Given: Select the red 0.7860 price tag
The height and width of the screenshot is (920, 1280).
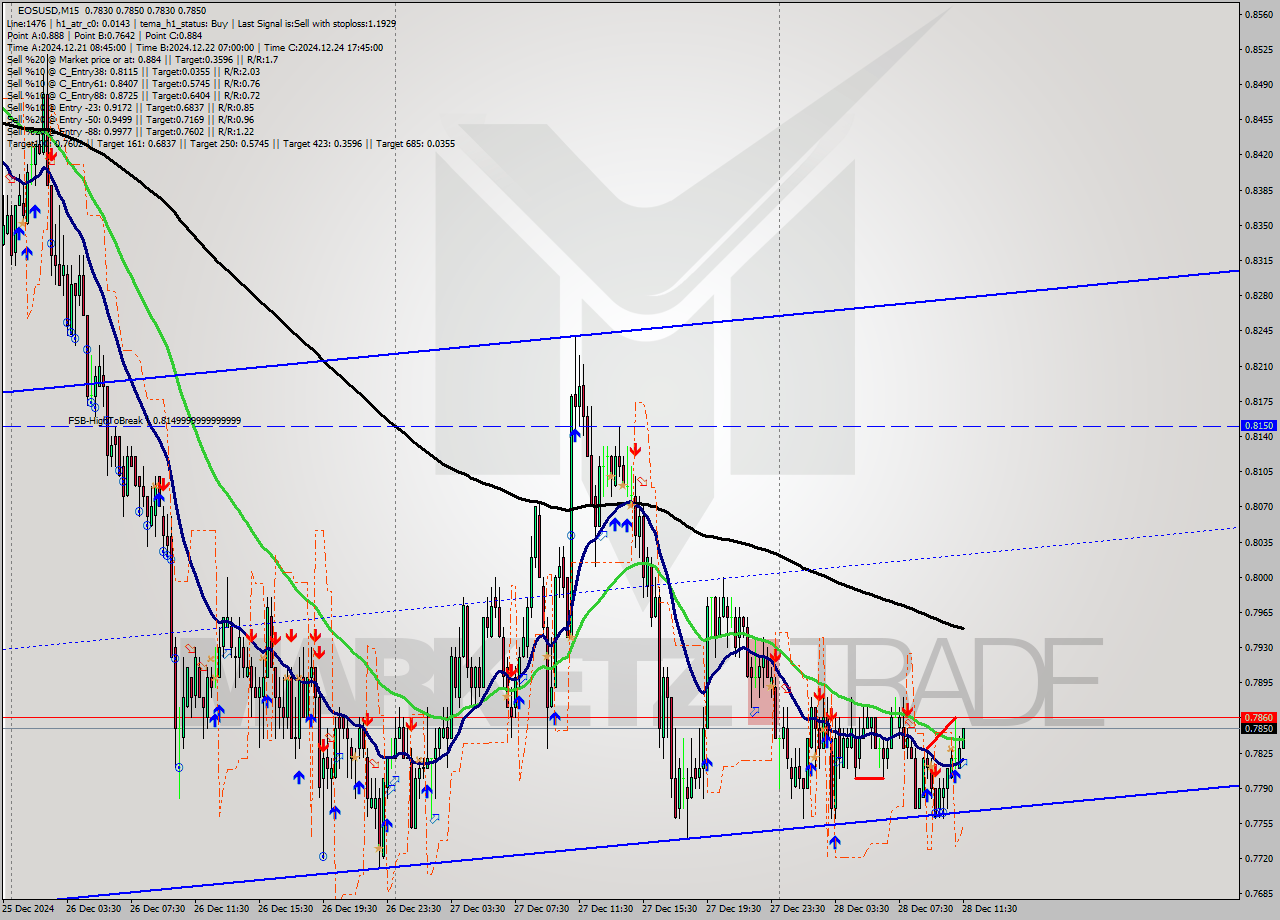Looking at the screenshot, I should (1258, 718).
